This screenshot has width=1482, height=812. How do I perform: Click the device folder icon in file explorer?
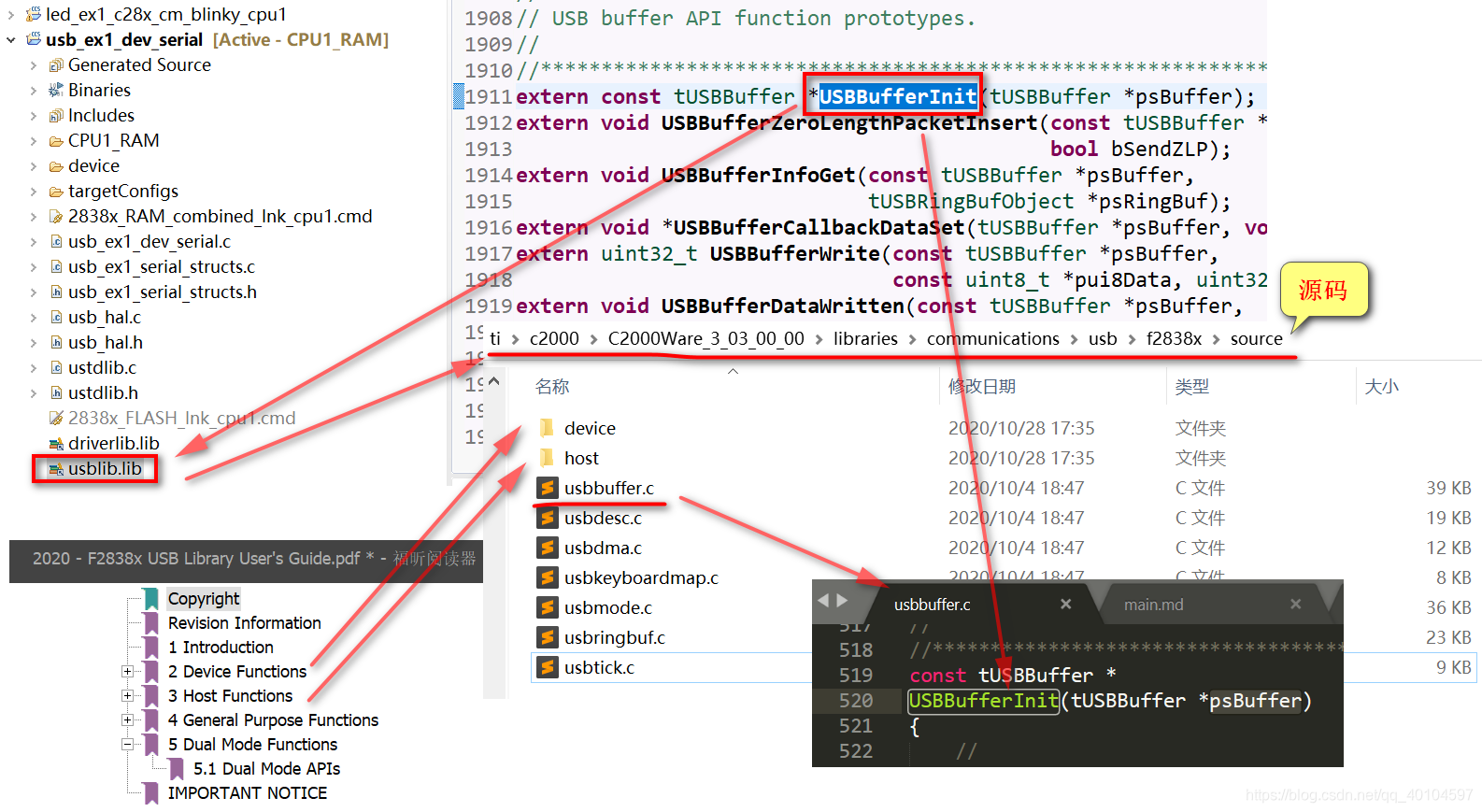548,428
